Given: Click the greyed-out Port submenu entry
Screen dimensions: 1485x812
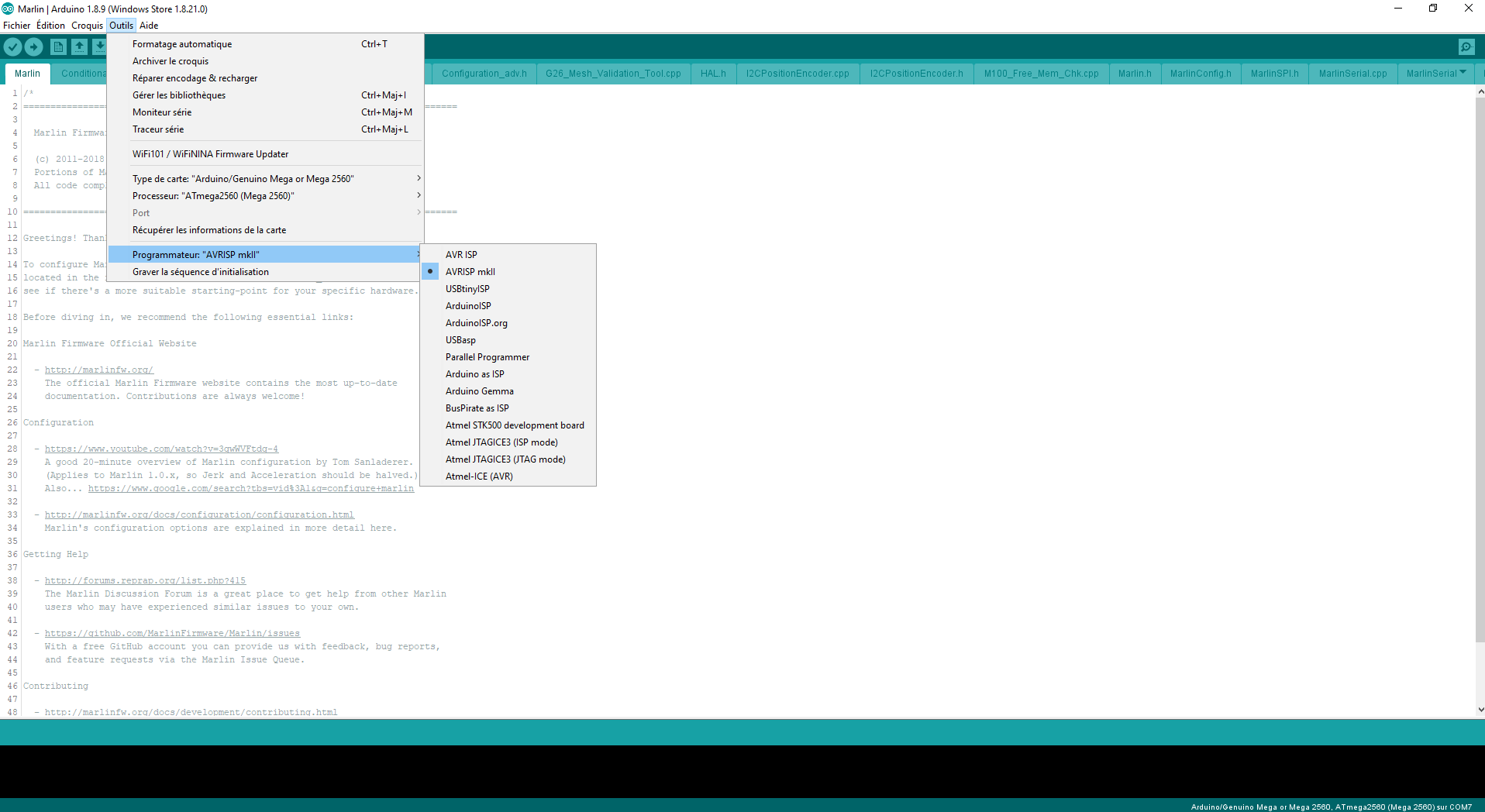Looking at the screenshot, I should pos(266,213).
